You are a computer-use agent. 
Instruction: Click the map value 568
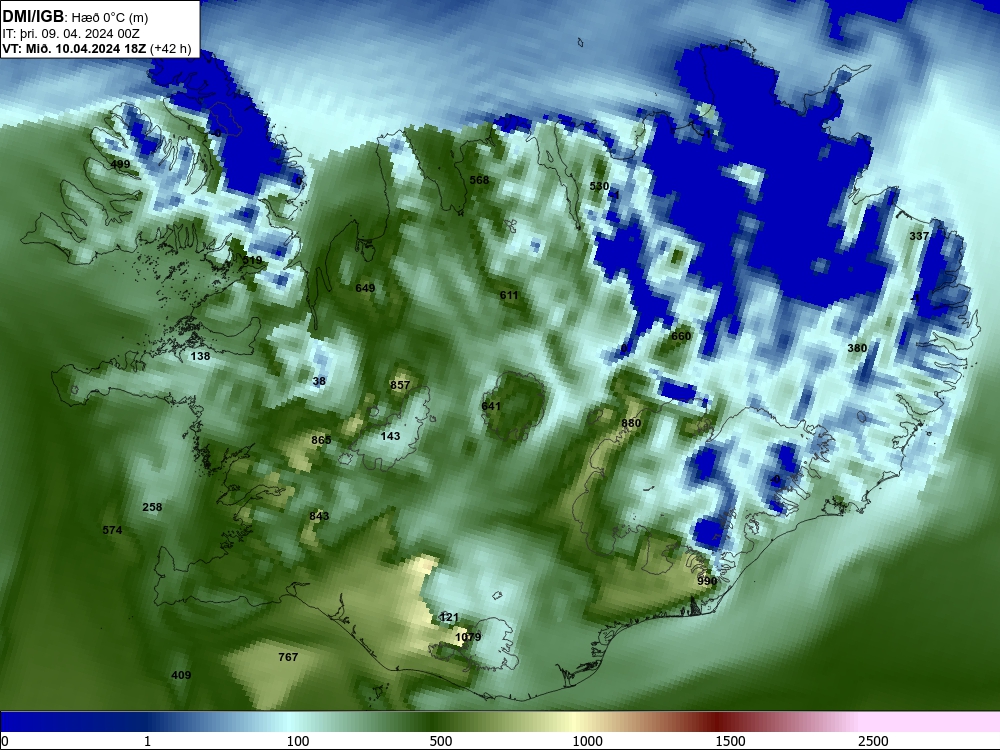click(479, 180)
